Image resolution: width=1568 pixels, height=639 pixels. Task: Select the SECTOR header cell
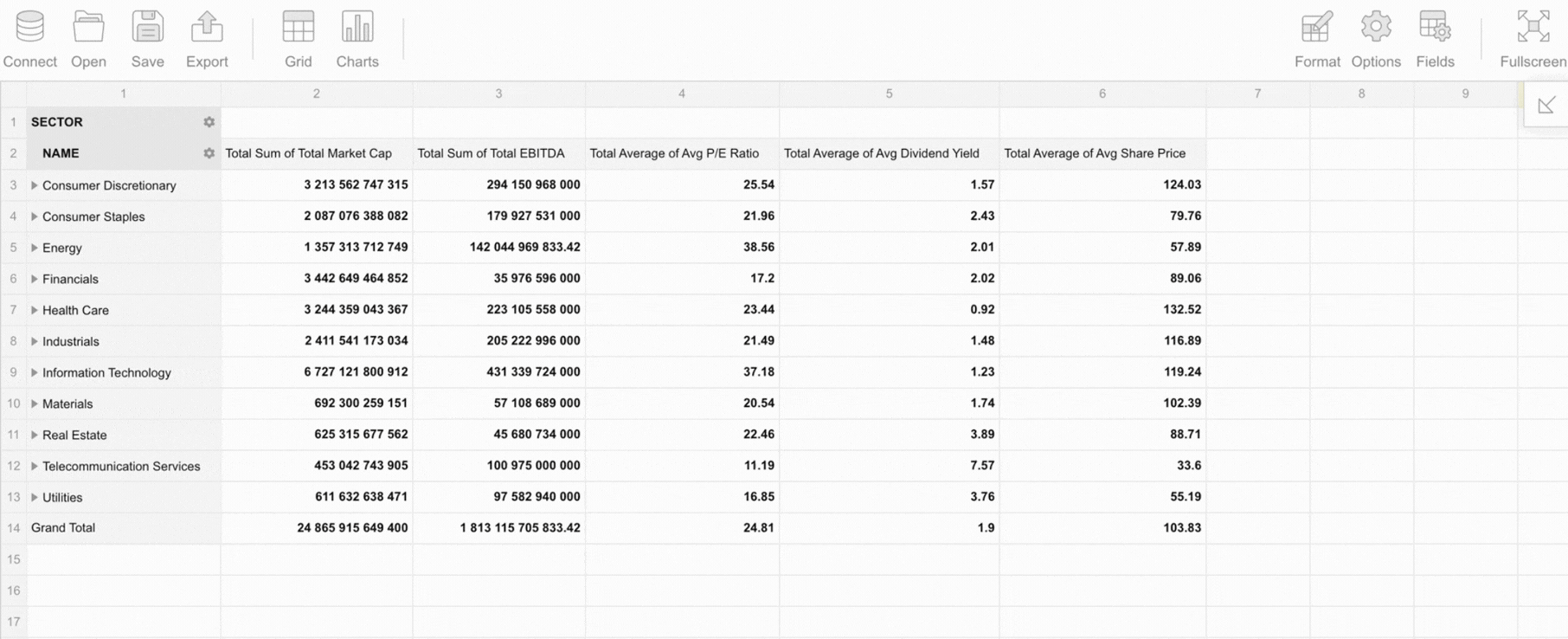click(124, 122)
